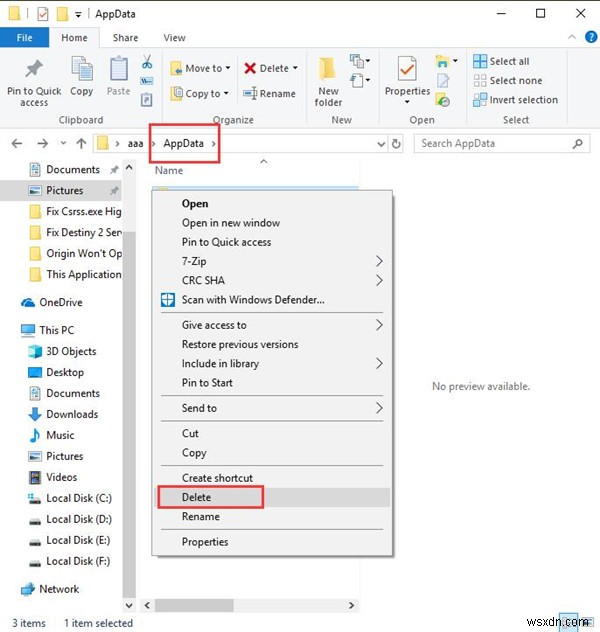
Task: Open OneDrive in the navigation pane
Action: (x=52, y=302)
